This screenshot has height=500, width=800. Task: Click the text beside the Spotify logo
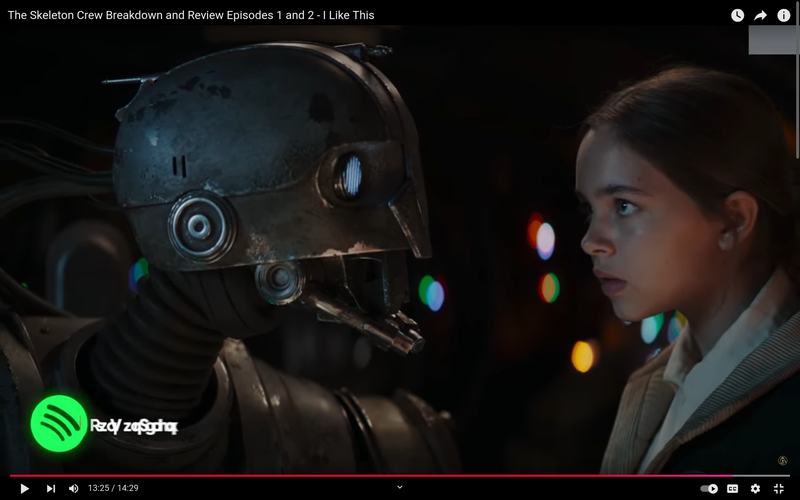(x=134, y=426)
